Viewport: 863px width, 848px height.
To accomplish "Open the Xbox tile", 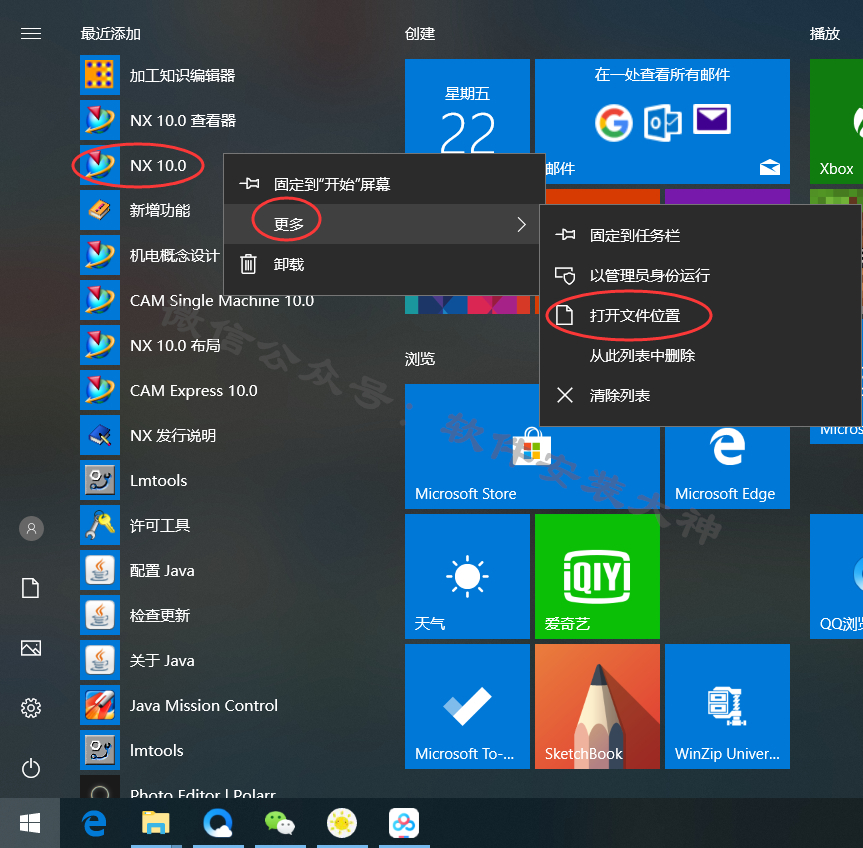I will pyautogui.click(x=836, y=121).
